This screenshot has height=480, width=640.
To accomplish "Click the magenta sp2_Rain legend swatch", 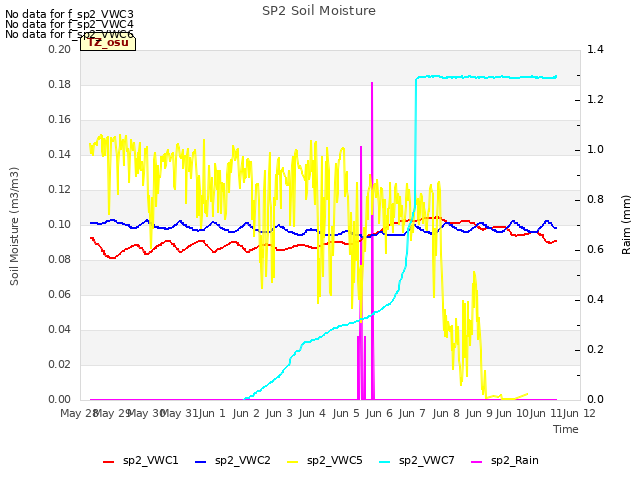I will (476, 462).
